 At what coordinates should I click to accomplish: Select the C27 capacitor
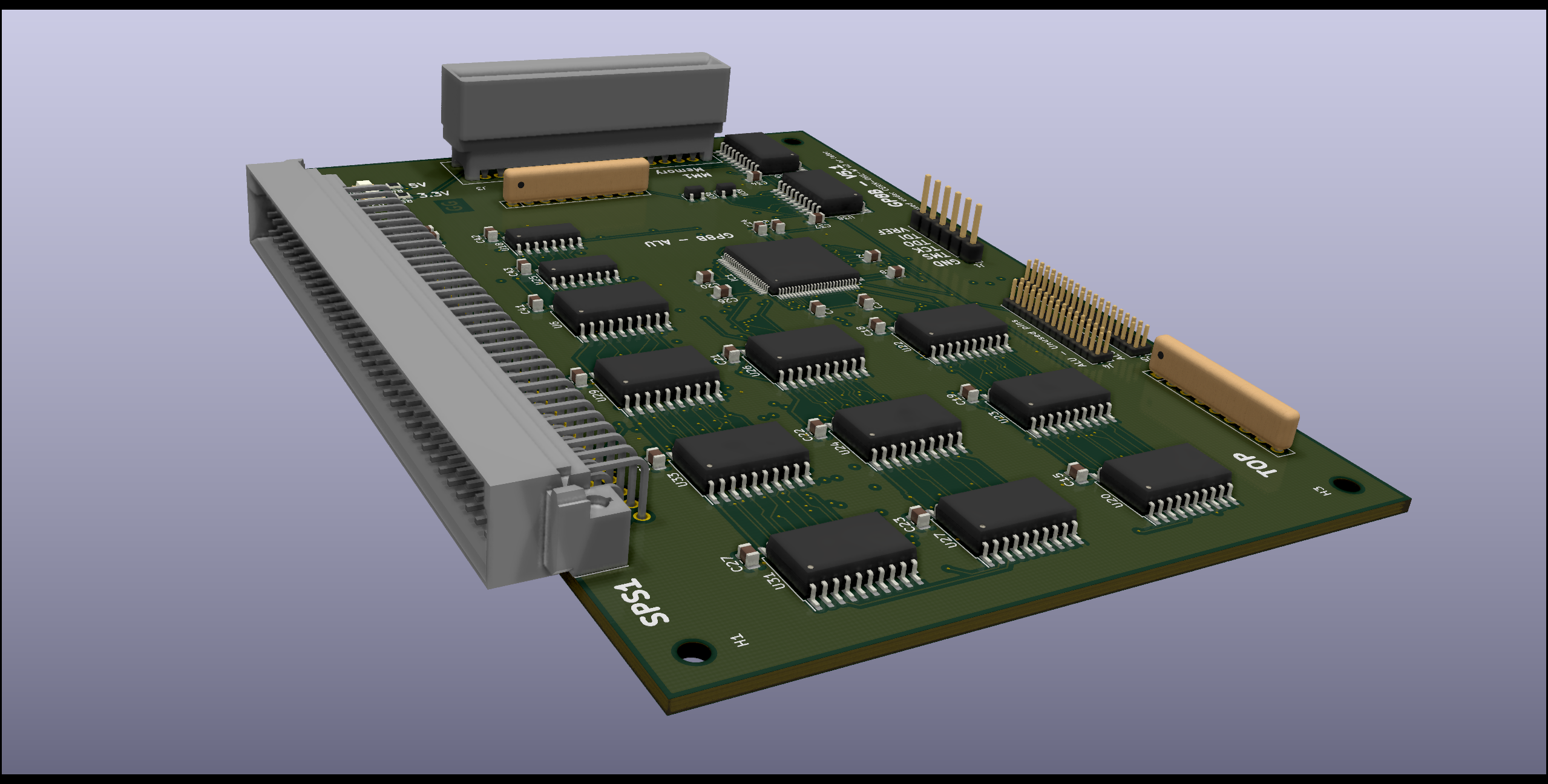tap(749, 555)
